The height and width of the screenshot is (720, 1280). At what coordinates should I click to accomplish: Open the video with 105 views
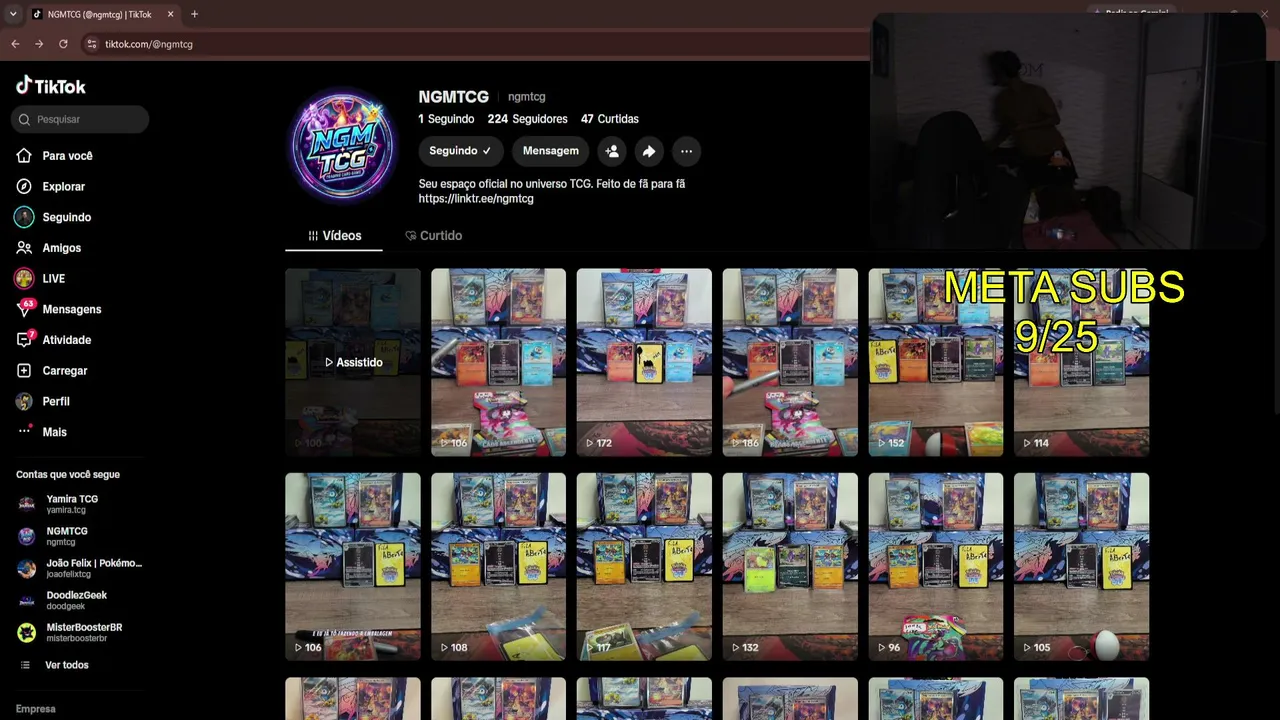[x=1082, y=567]
